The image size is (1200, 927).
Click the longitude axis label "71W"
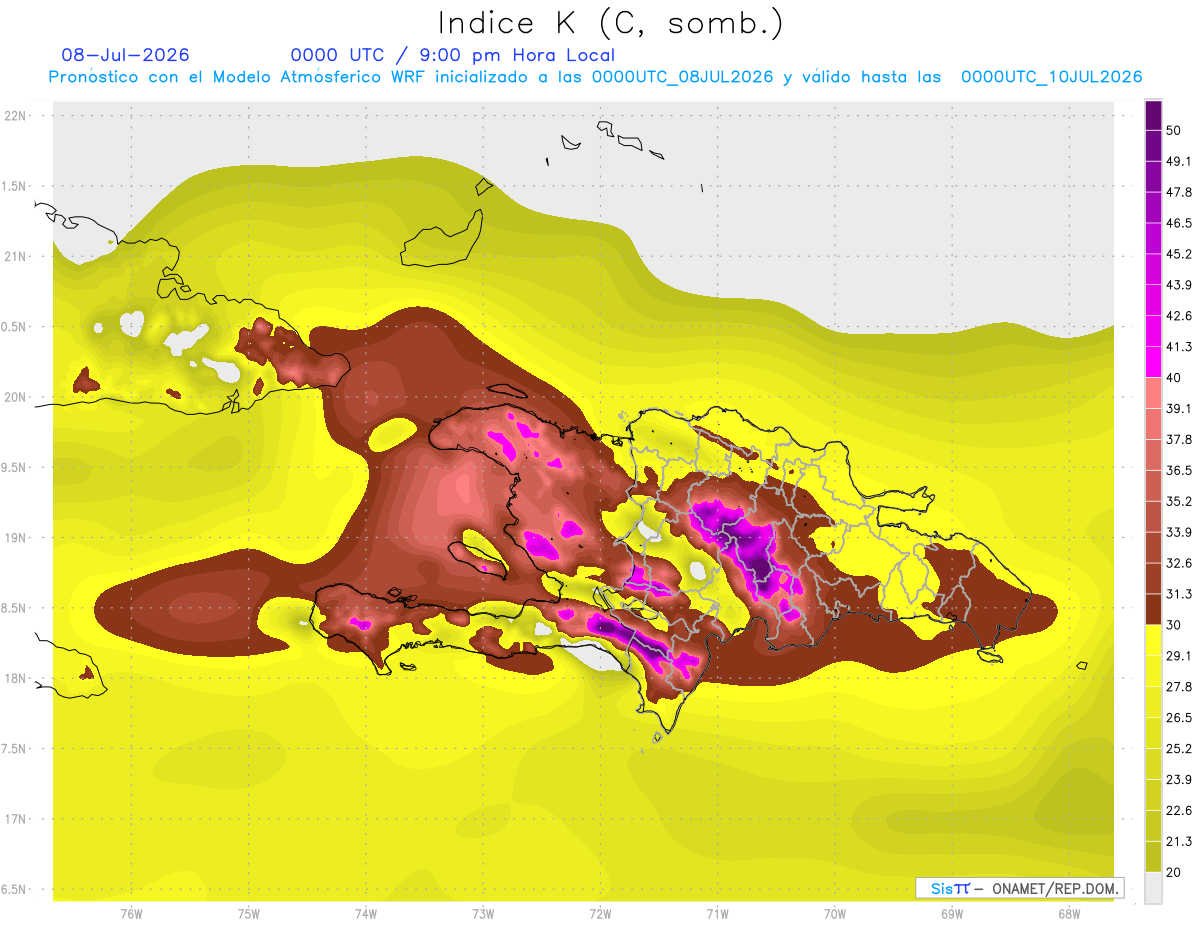click(717, 914)
